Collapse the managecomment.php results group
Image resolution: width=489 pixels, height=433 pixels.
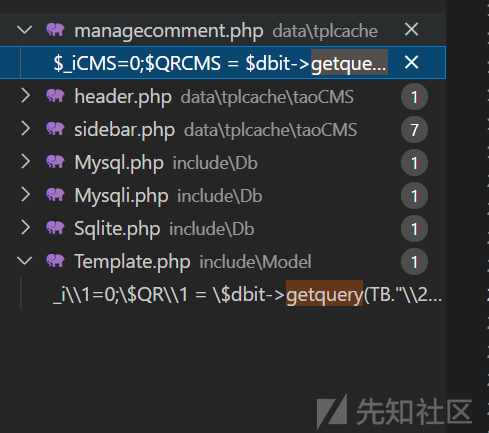24,30
